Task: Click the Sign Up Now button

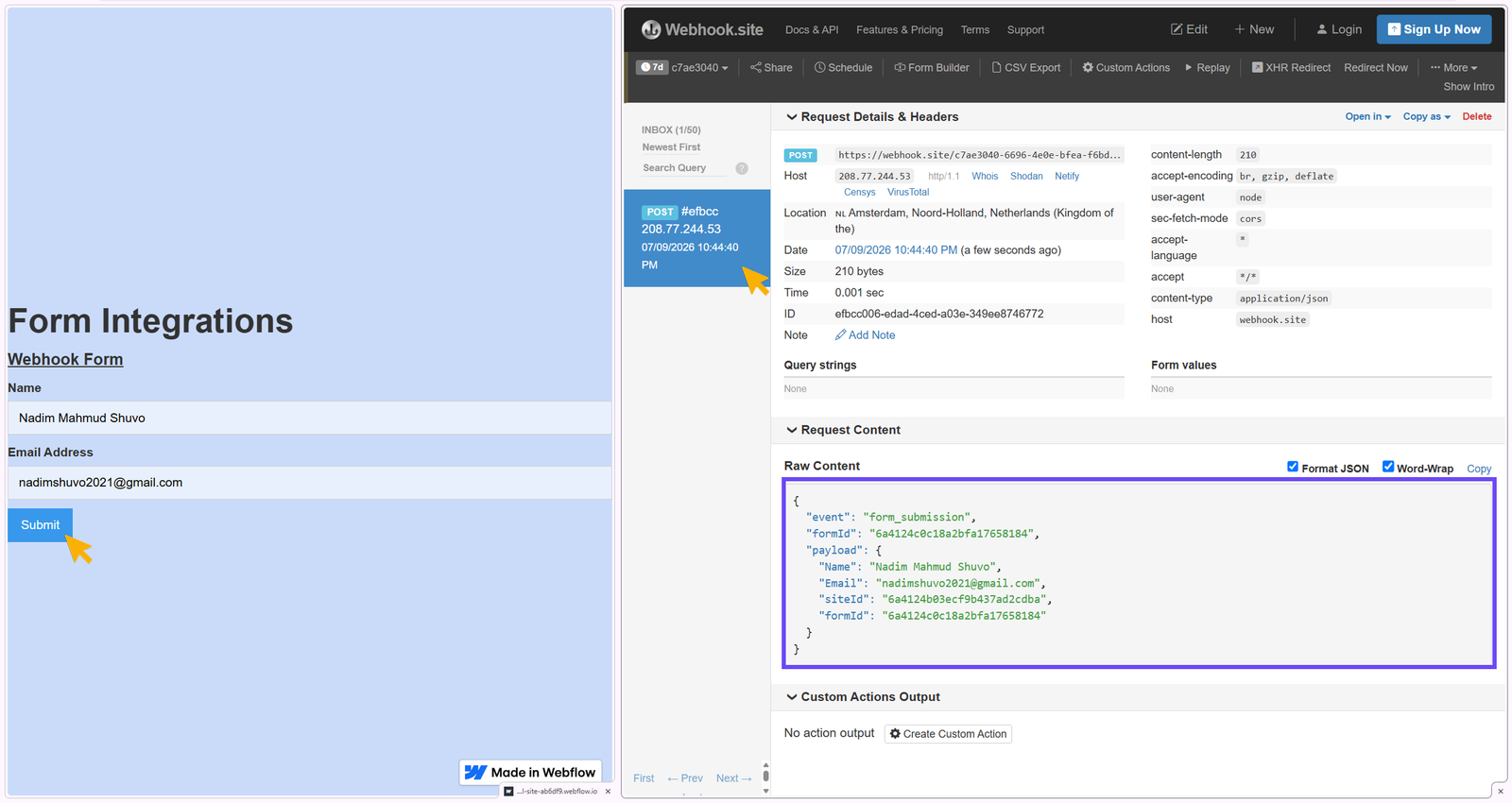Action: [1434, 29]
